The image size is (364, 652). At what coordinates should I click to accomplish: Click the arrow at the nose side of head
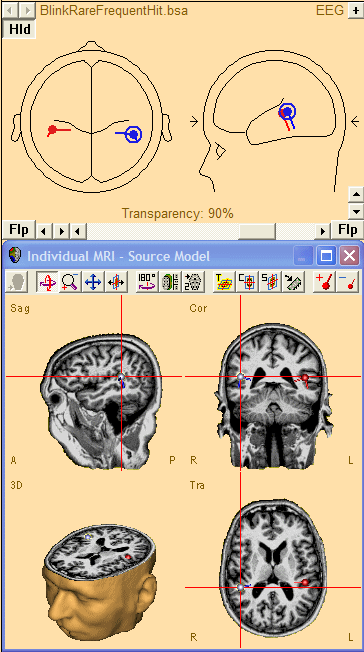pyautogui.click(x=194, y=121)
